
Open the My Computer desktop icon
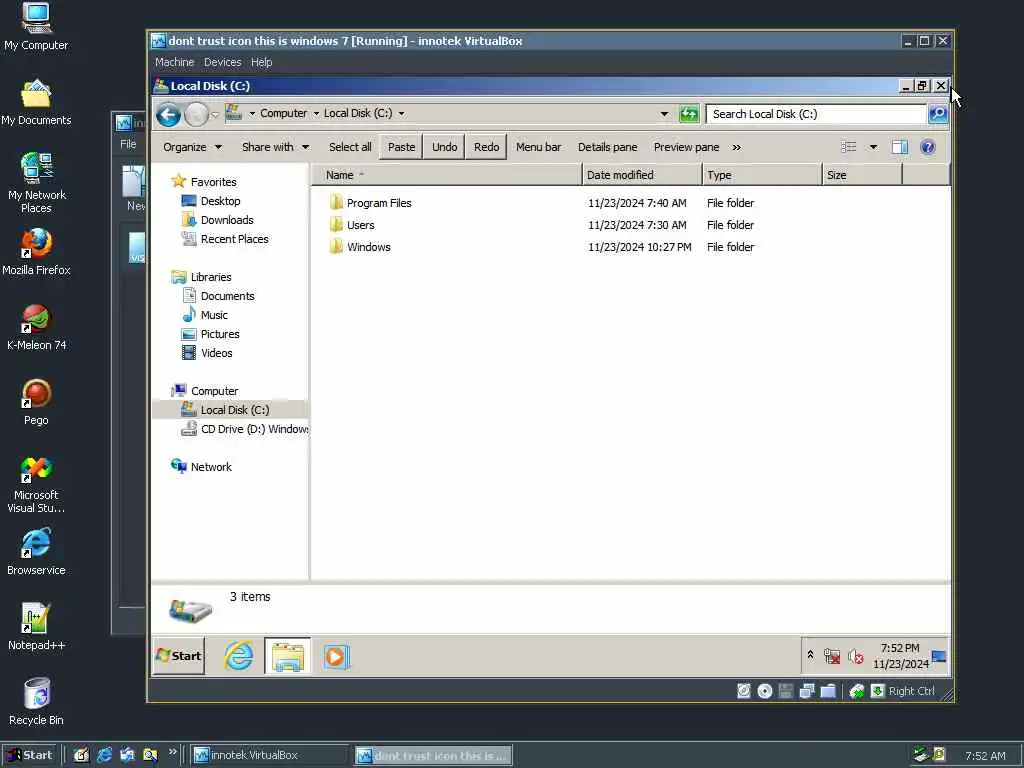36,26
